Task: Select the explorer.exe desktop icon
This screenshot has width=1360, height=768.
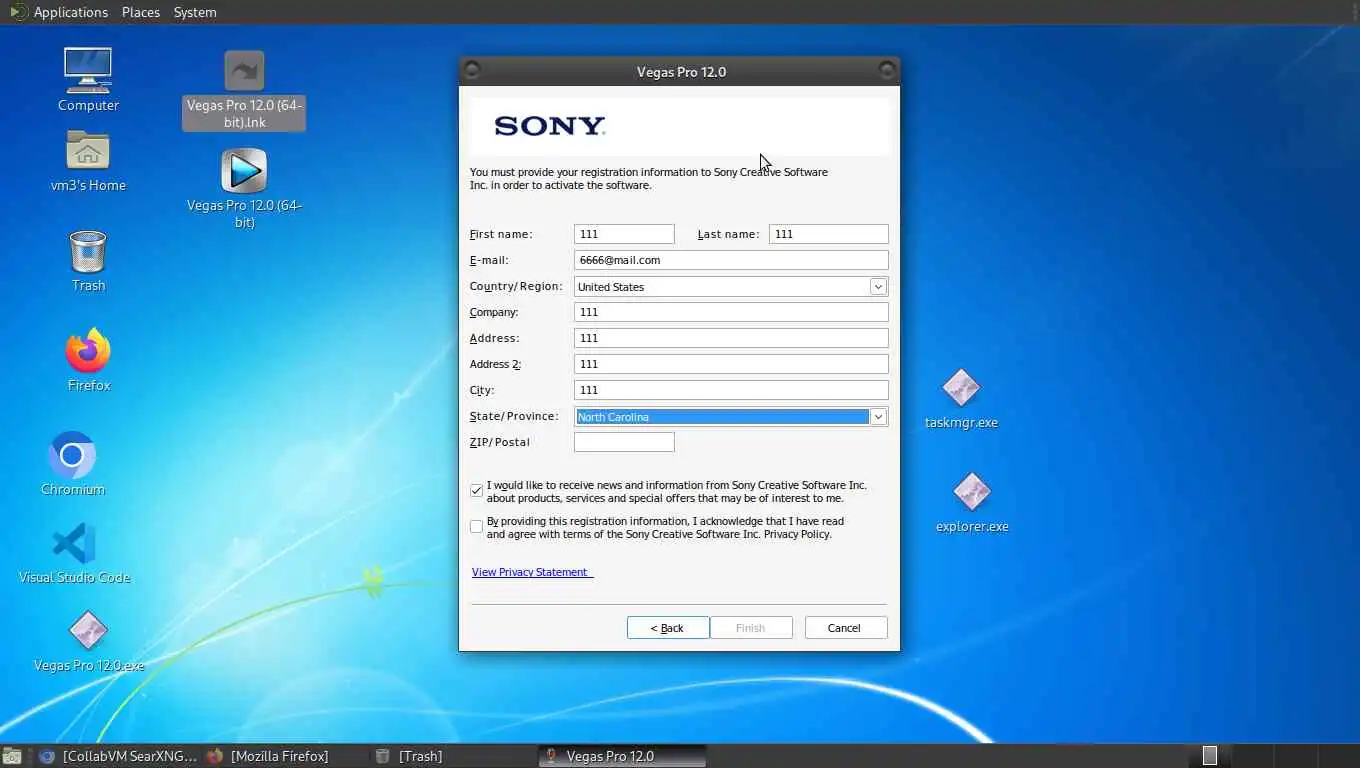Action: [x=972, y=492]
